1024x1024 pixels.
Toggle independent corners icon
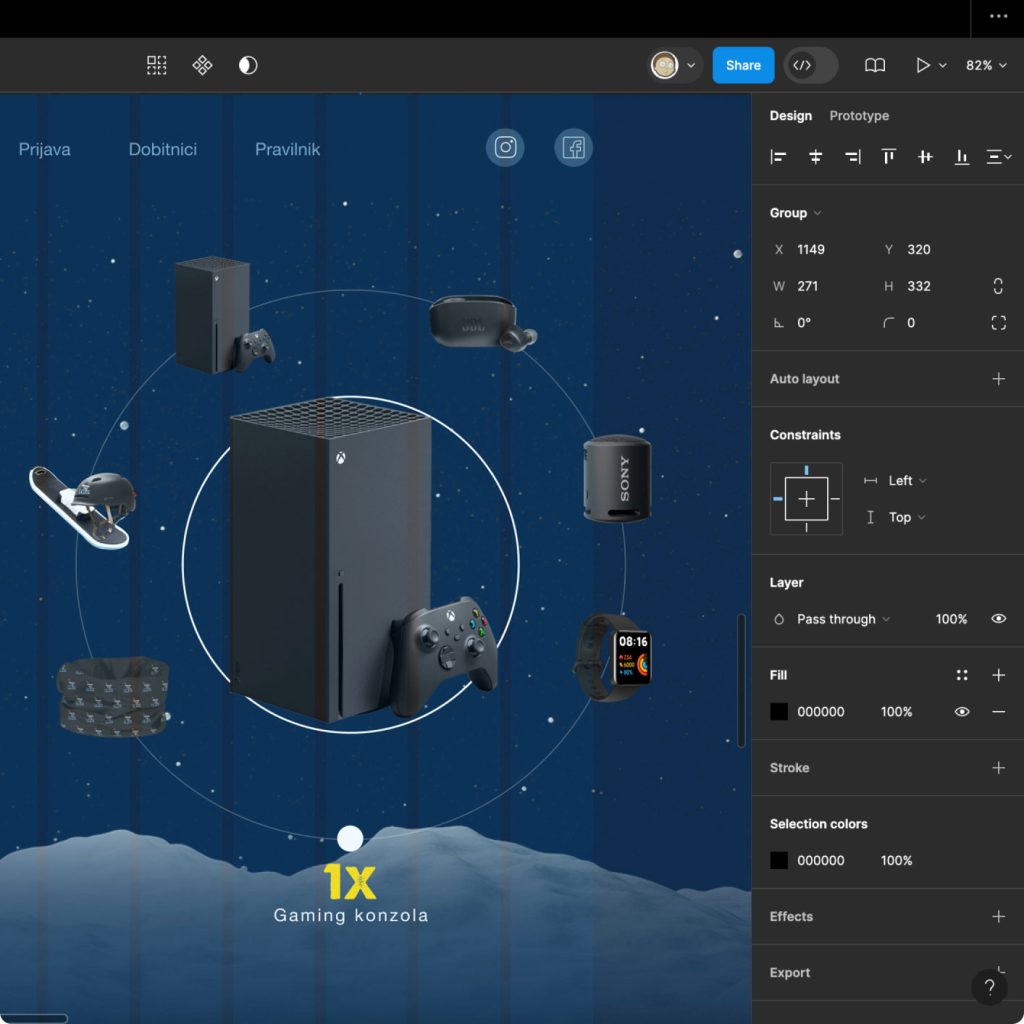pos(999,323)
